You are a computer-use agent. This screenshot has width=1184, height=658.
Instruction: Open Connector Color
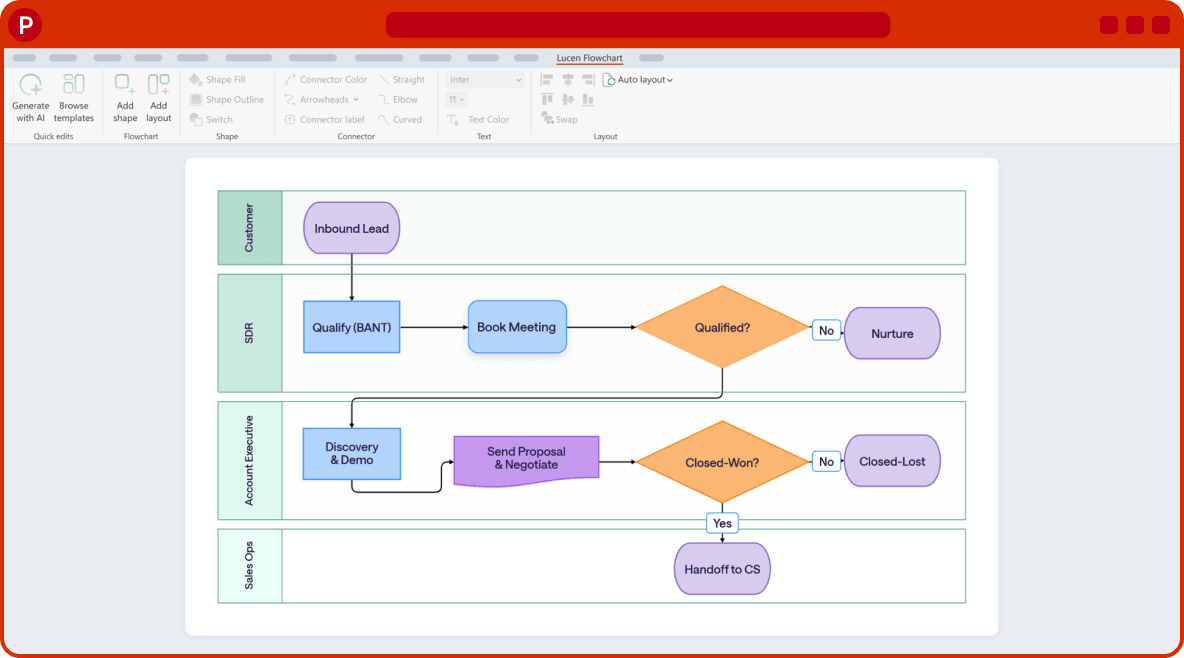(325, 79)
